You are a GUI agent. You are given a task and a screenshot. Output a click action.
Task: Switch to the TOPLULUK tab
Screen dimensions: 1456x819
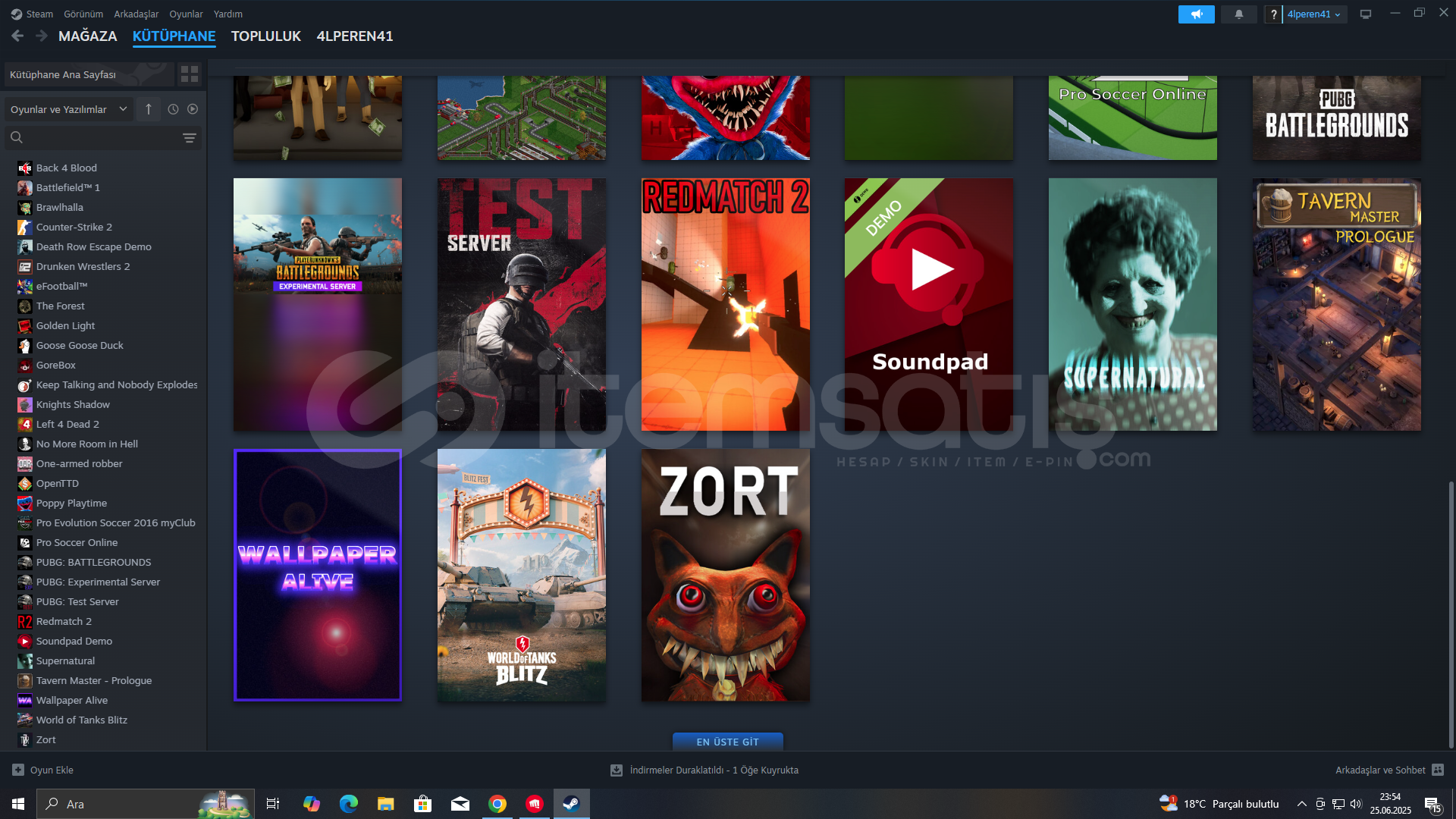pyautogui.click(x=266, y=36)
